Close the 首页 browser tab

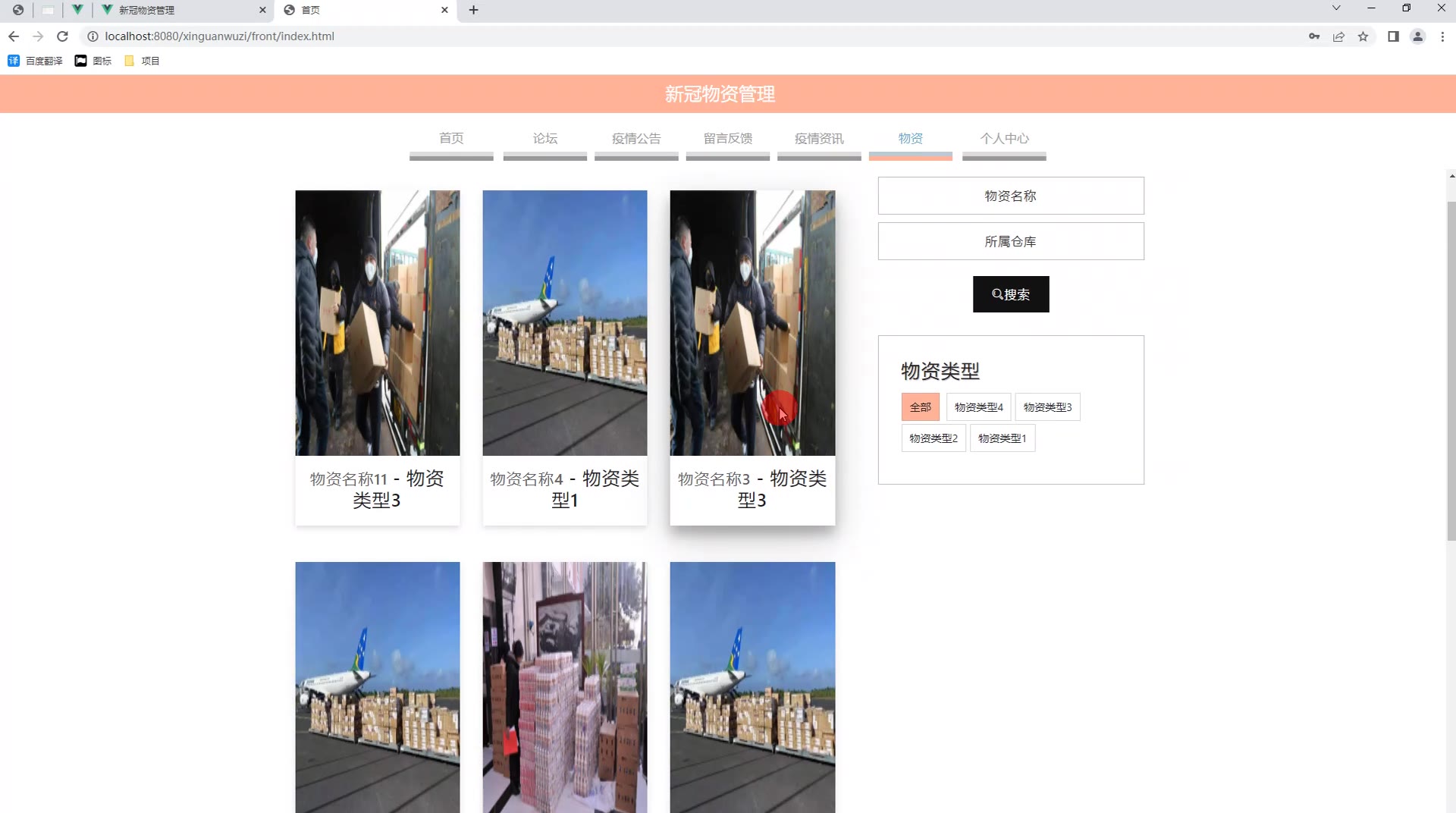click(444, 10)
